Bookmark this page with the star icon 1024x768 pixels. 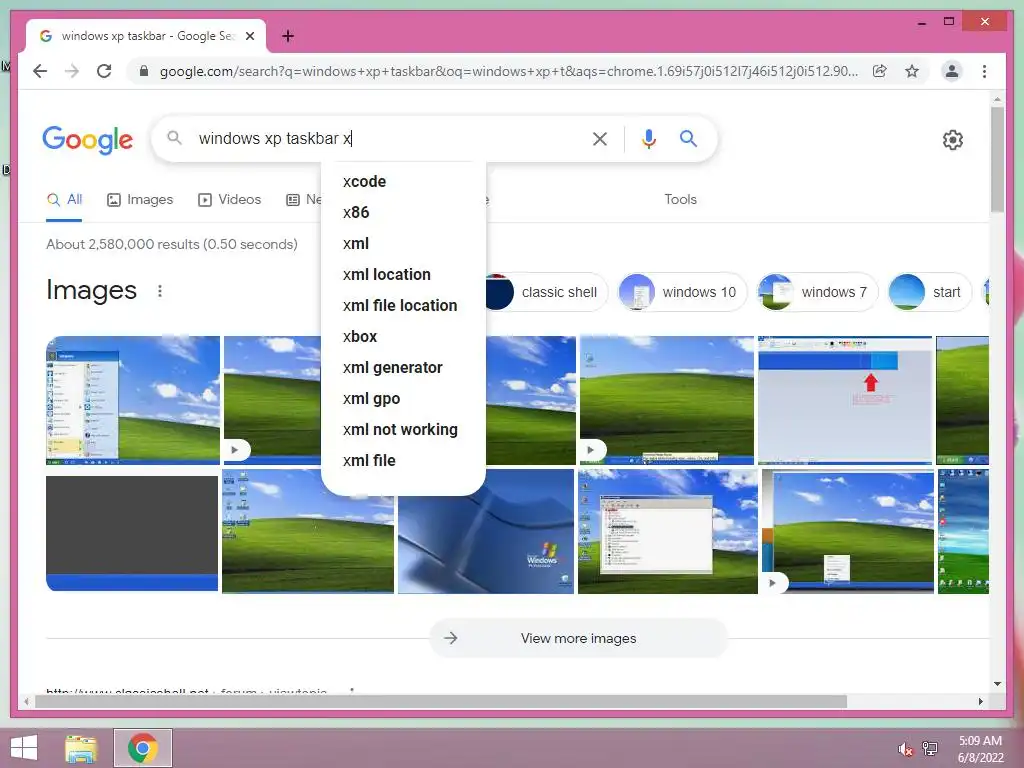click(912, 71)
